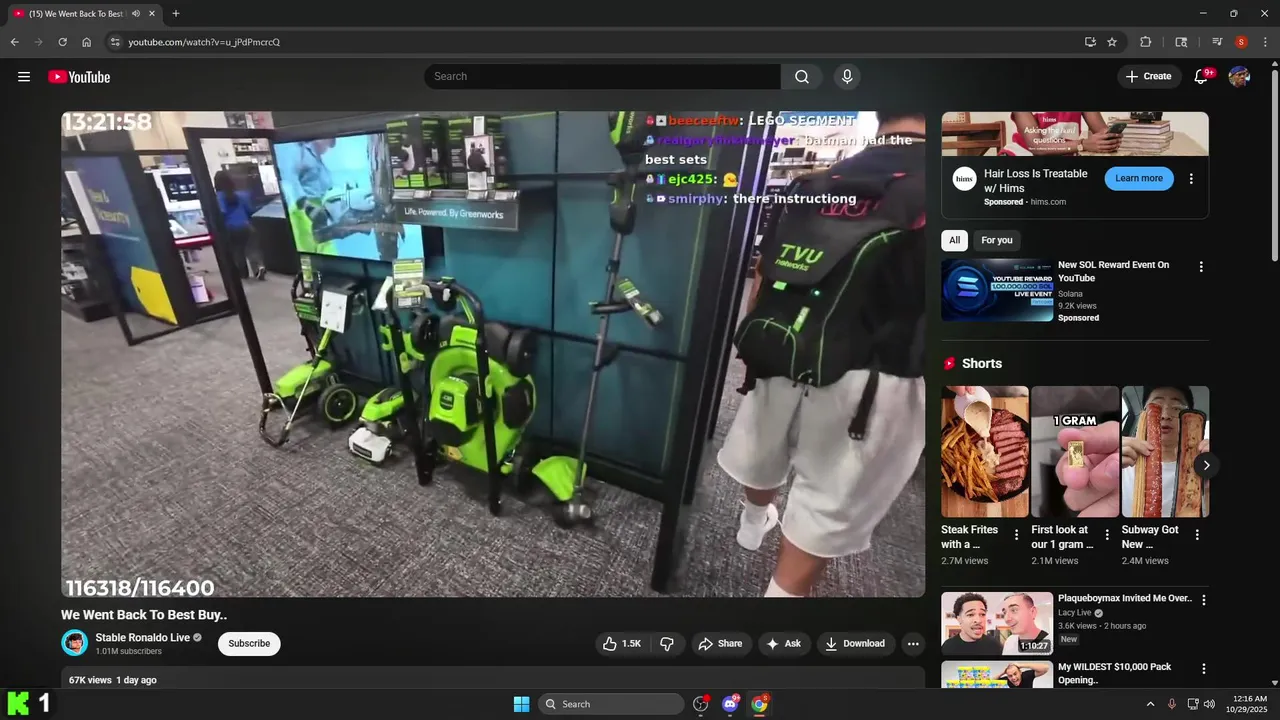This screenshot has width=1280, height=720.
Task: Click the Ask button
Action: (784, 644)
